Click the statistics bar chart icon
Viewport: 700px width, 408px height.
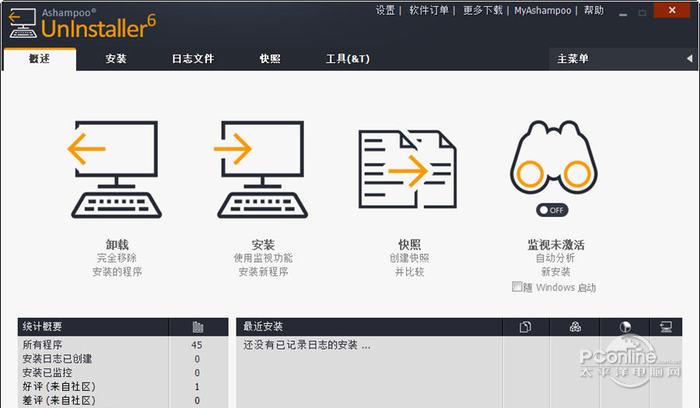(x=198, y=327)
